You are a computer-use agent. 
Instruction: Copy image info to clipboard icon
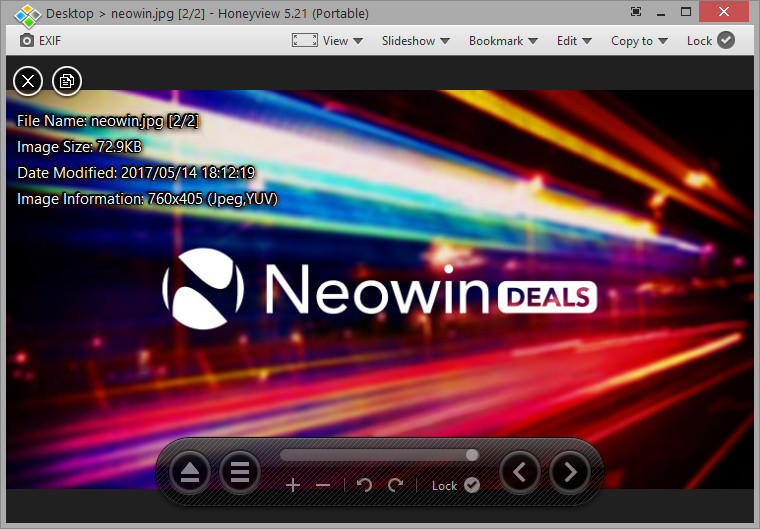pos(67,81)
